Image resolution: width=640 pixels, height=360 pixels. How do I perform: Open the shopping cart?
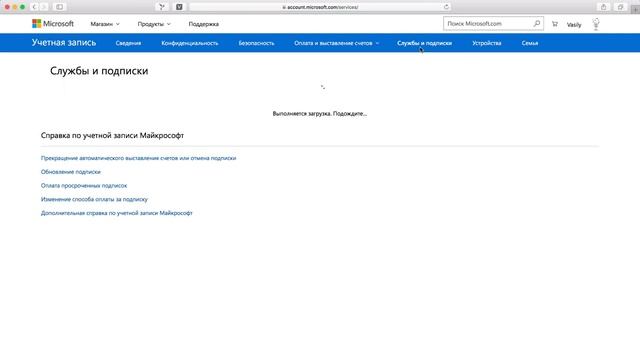[554, 24]
